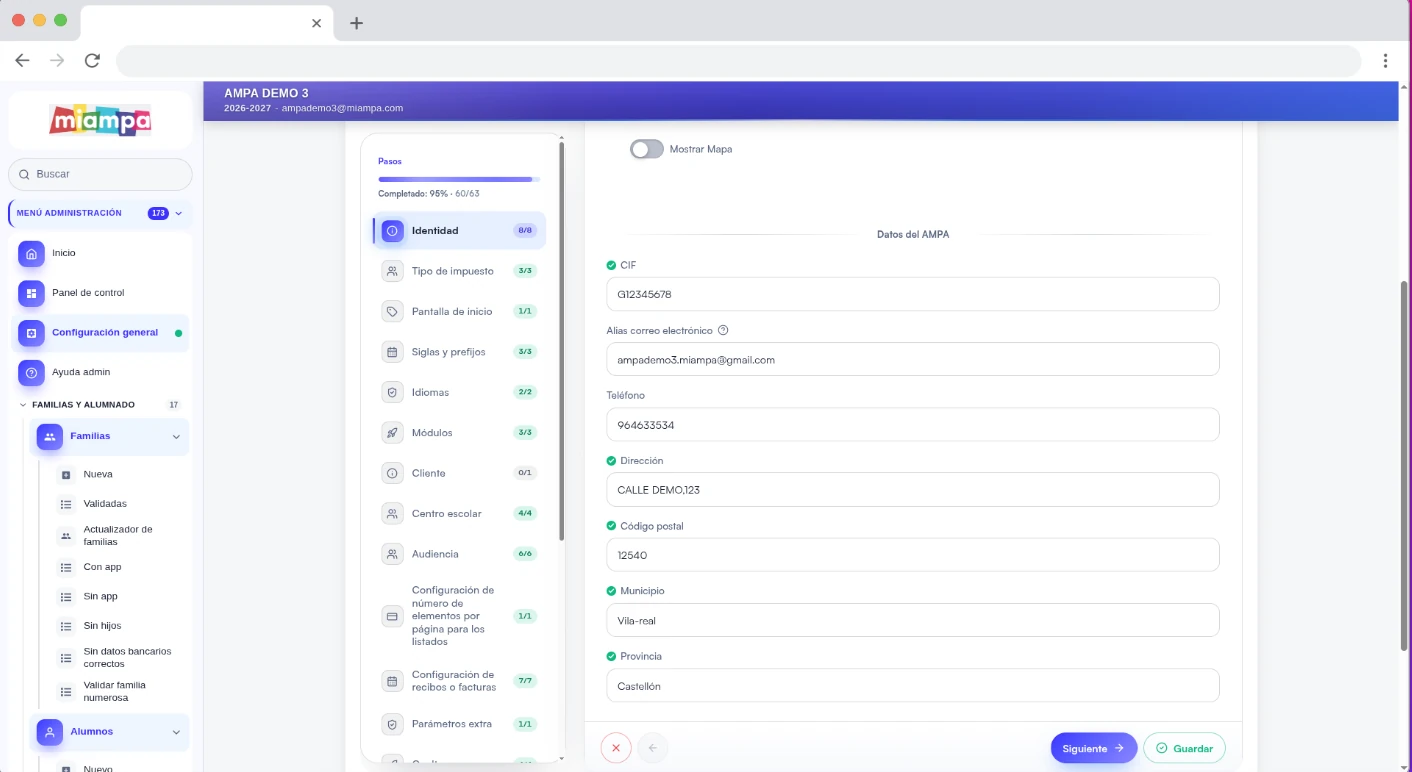Open the Audiencia step
Viewport: 1412px width, 772px height.
click(460, 554)
